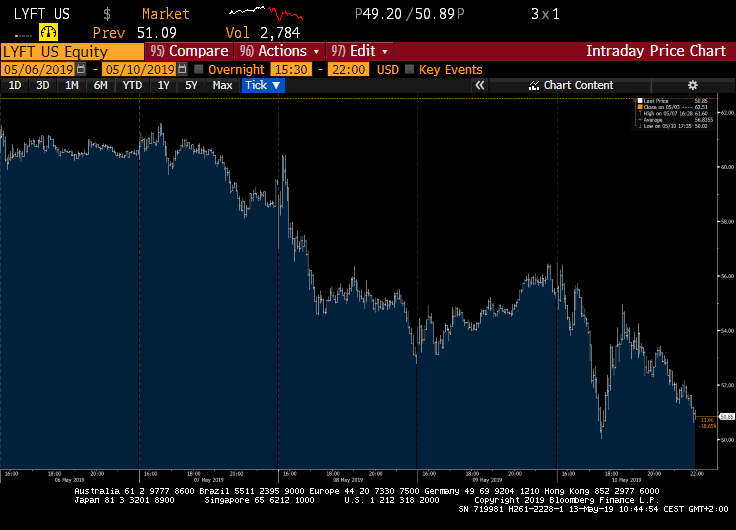The image size is (736, 530).
Task: Switch to 5Y time range
Action: pos(191,85)
